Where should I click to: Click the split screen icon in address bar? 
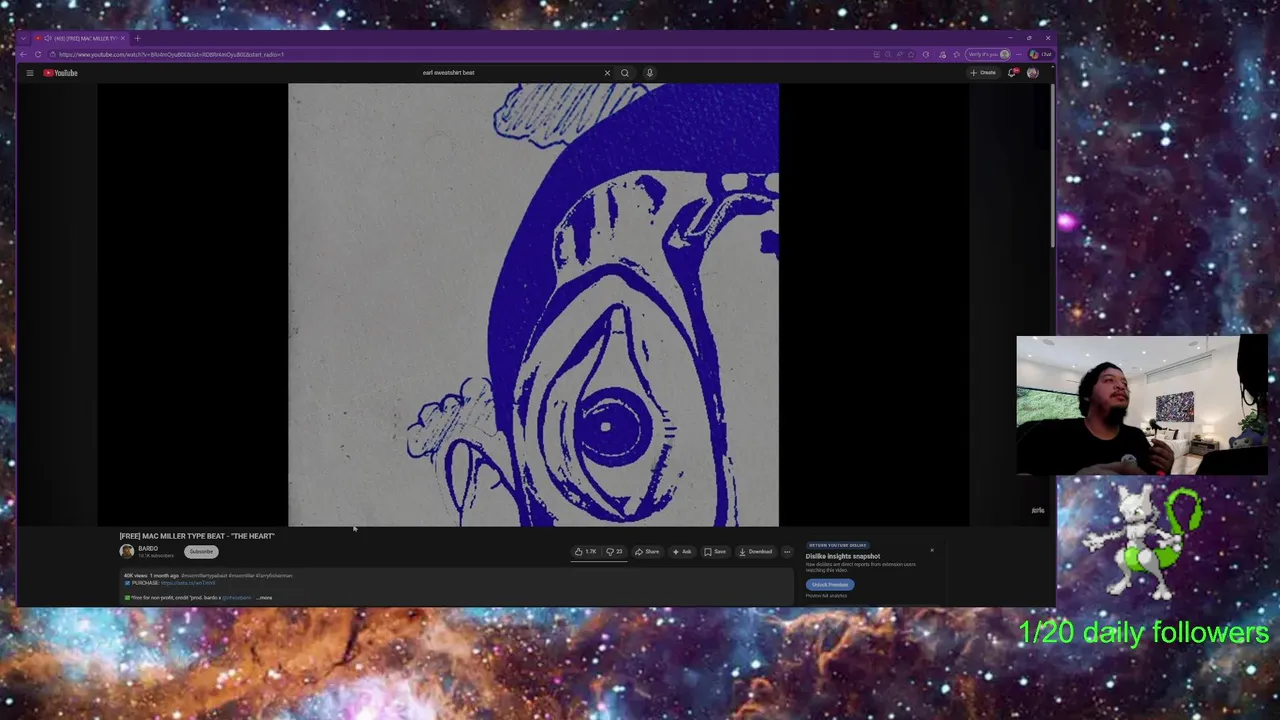[x=877, y=54]
